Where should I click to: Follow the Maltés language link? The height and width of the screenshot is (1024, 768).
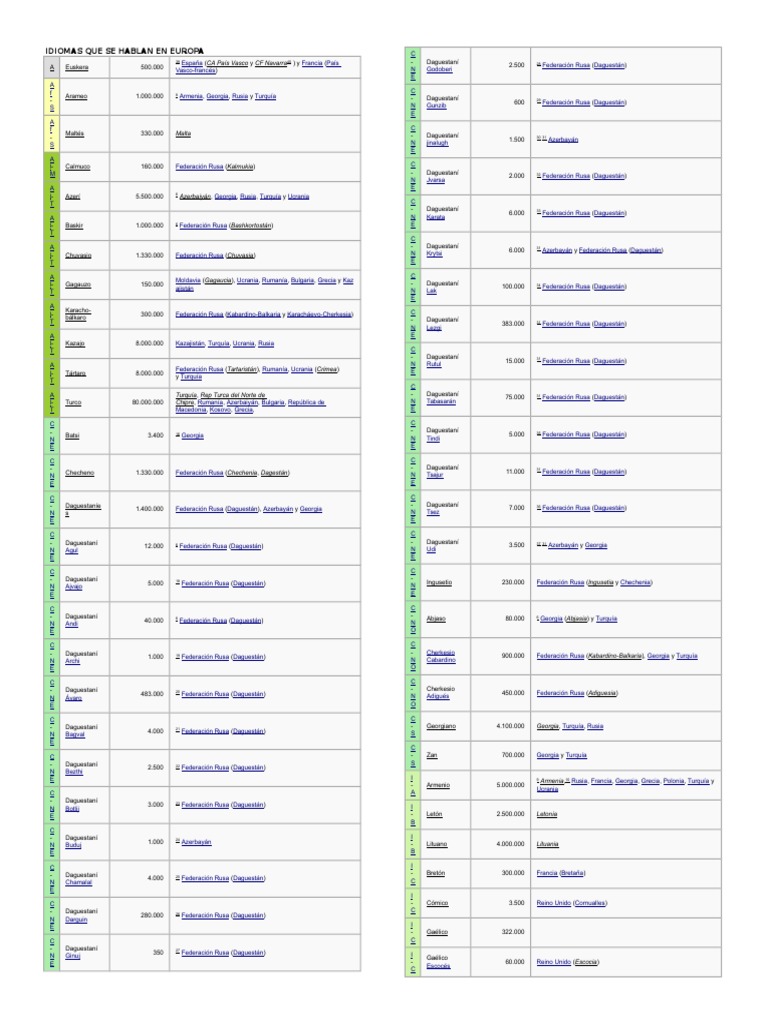74,134
